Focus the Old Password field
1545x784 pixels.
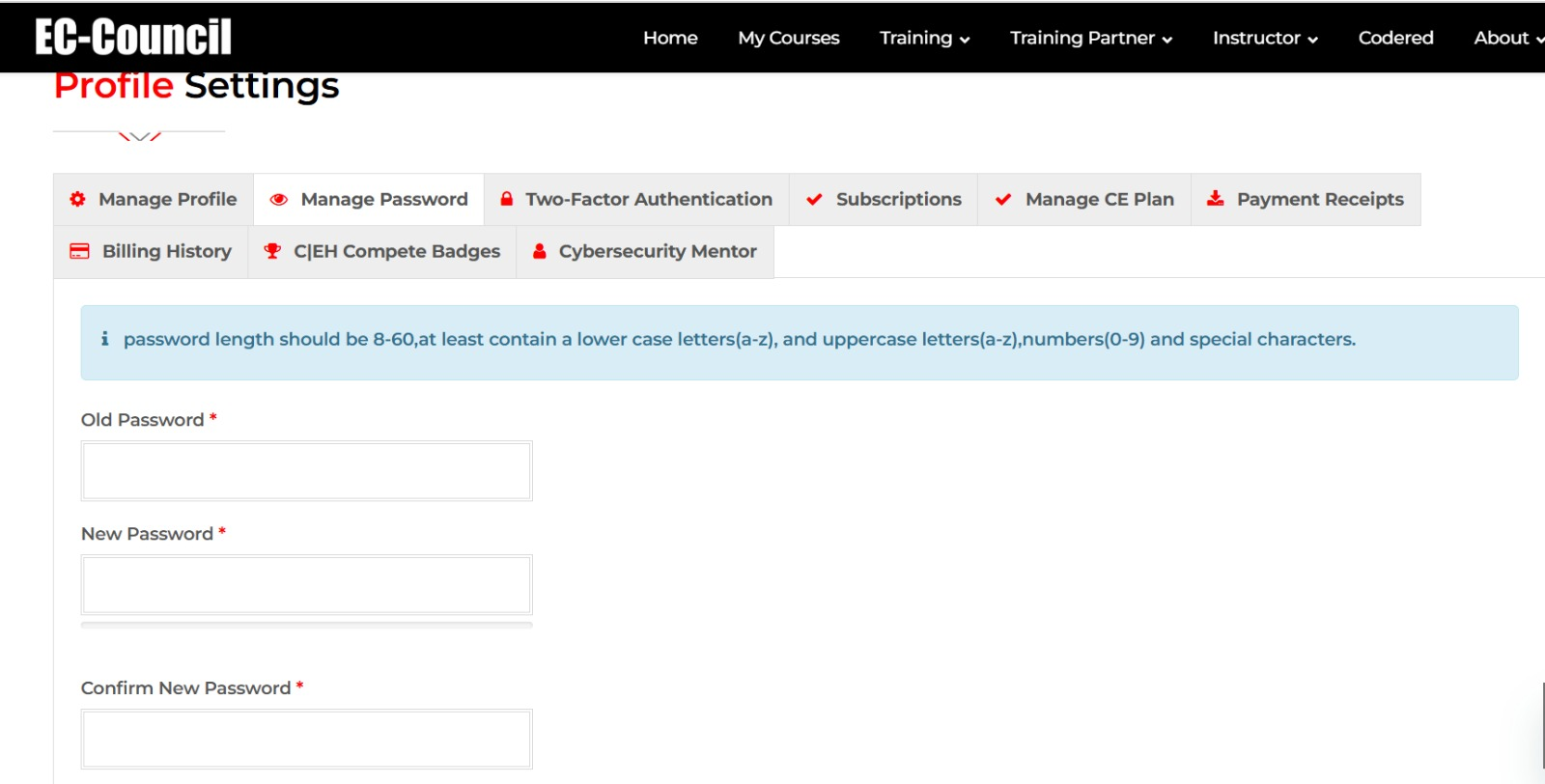pos(306,471)
